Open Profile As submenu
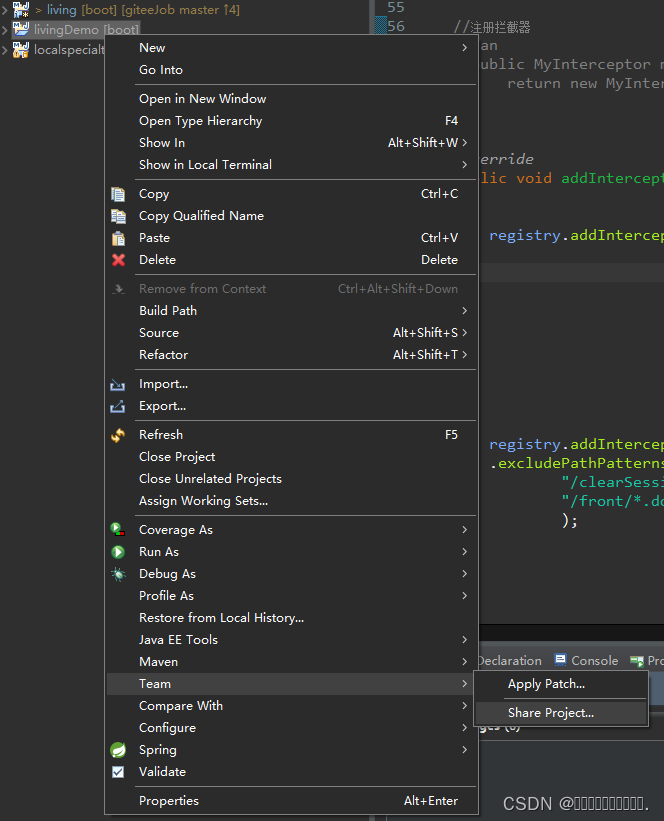 click(x=291, y=596)
